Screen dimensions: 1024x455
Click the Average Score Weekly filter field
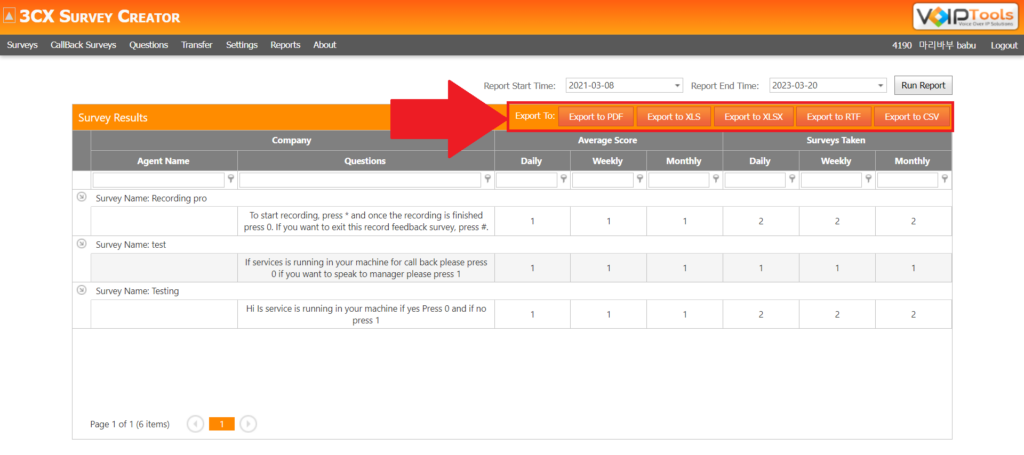[603, 180]
